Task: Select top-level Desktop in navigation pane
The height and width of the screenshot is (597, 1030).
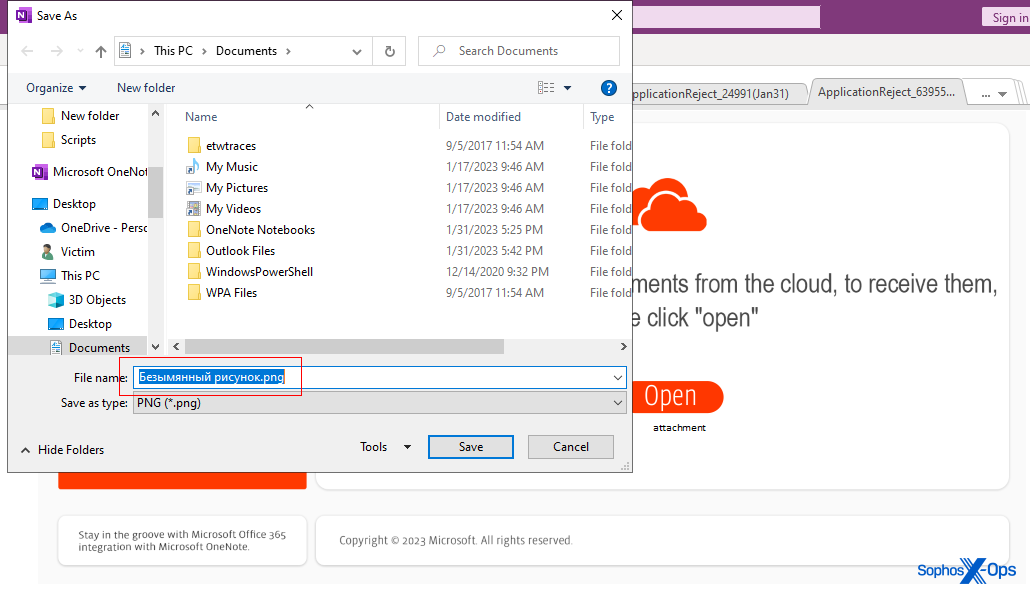Action: [x=64, y=204]
